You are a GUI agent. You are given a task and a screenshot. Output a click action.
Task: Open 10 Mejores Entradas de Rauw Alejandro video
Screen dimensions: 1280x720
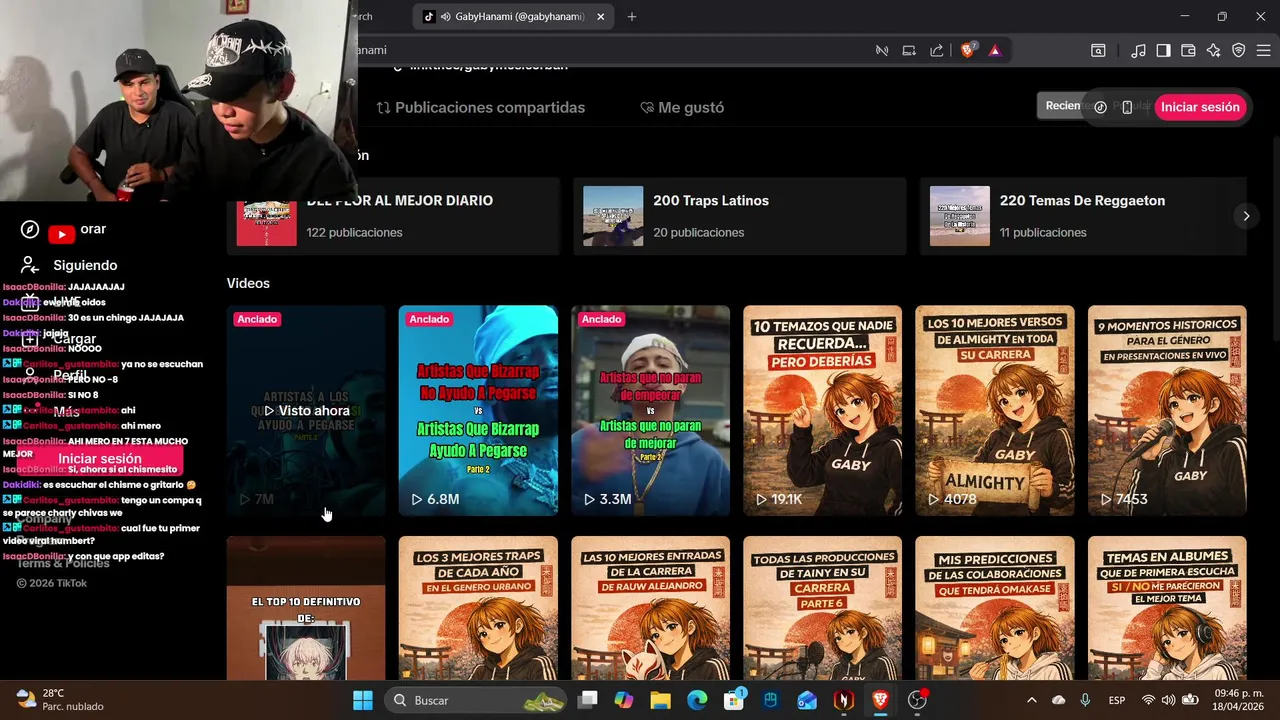click(650, 608)
